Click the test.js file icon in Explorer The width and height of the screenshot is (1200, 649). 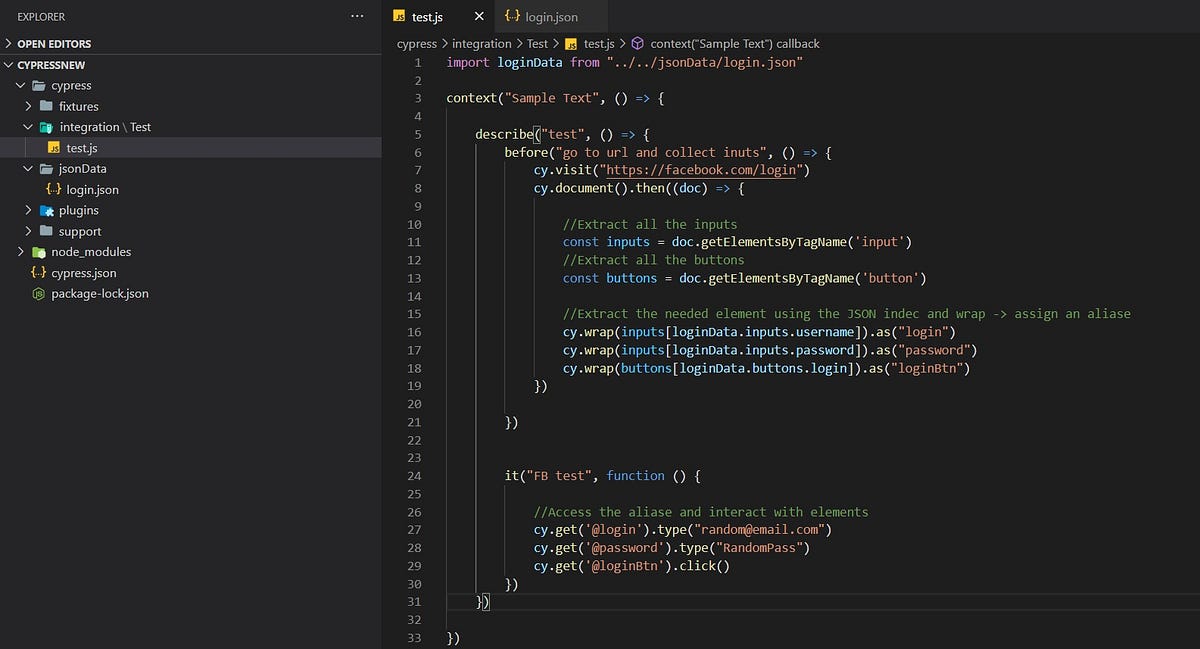(x=56, y=147)
